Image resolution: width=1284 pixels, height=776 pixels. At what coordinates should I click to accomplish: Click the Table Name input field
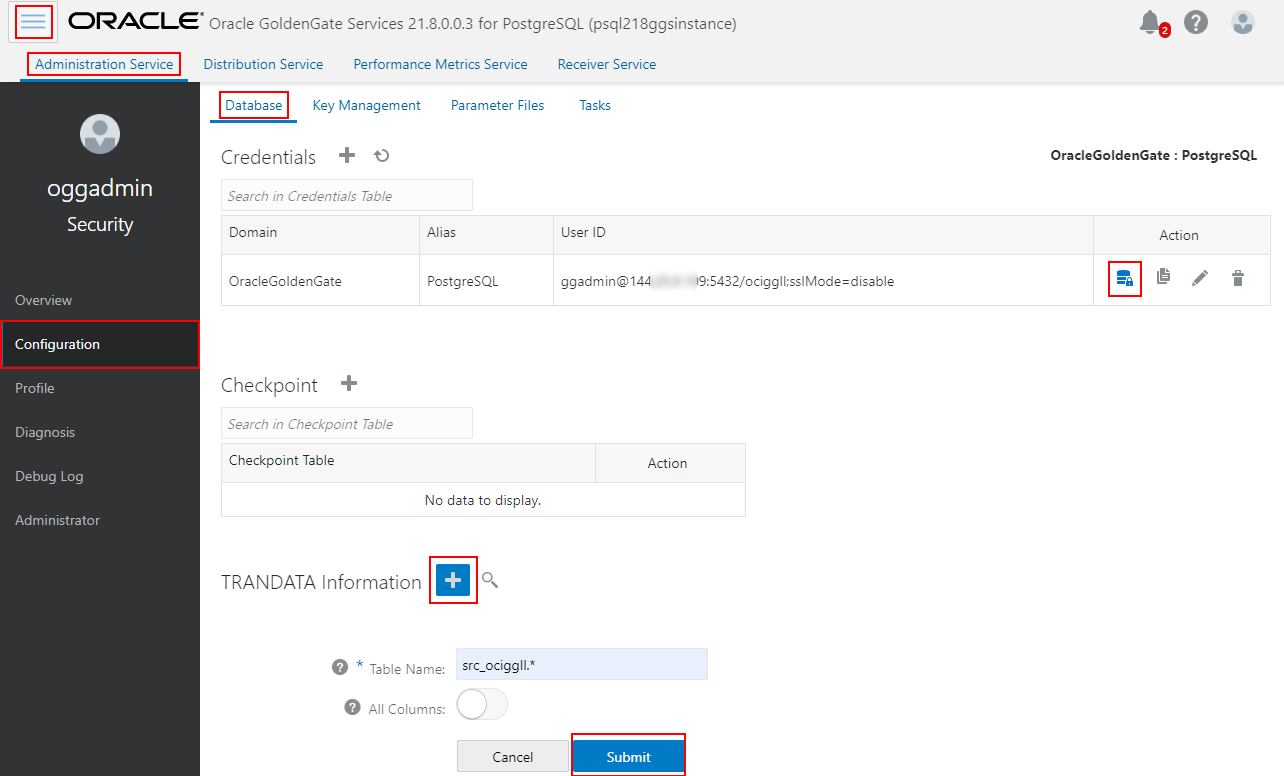[581, 664]
